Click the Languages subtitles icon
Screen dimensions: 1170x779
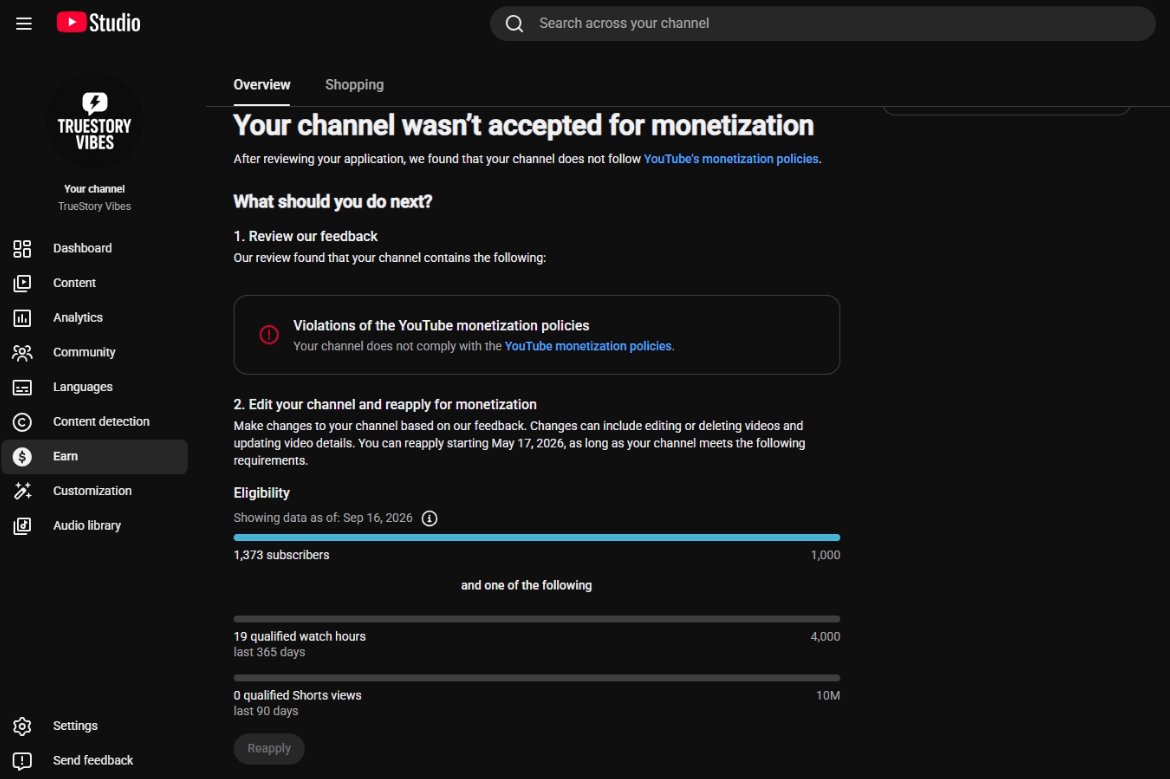[22, 387]
